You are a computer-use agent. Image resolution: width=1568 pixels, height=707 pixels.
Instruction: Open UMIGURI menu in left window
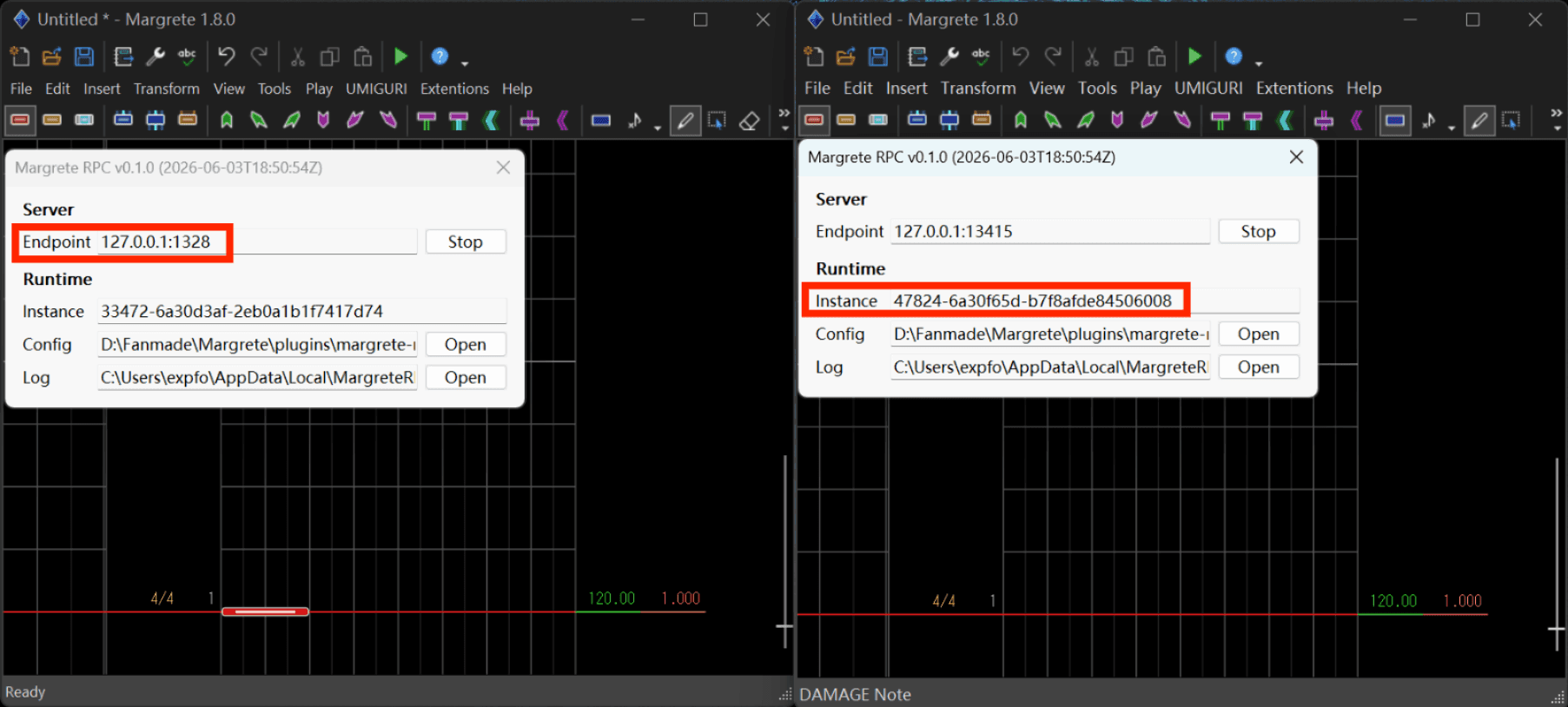coord(376,89)
